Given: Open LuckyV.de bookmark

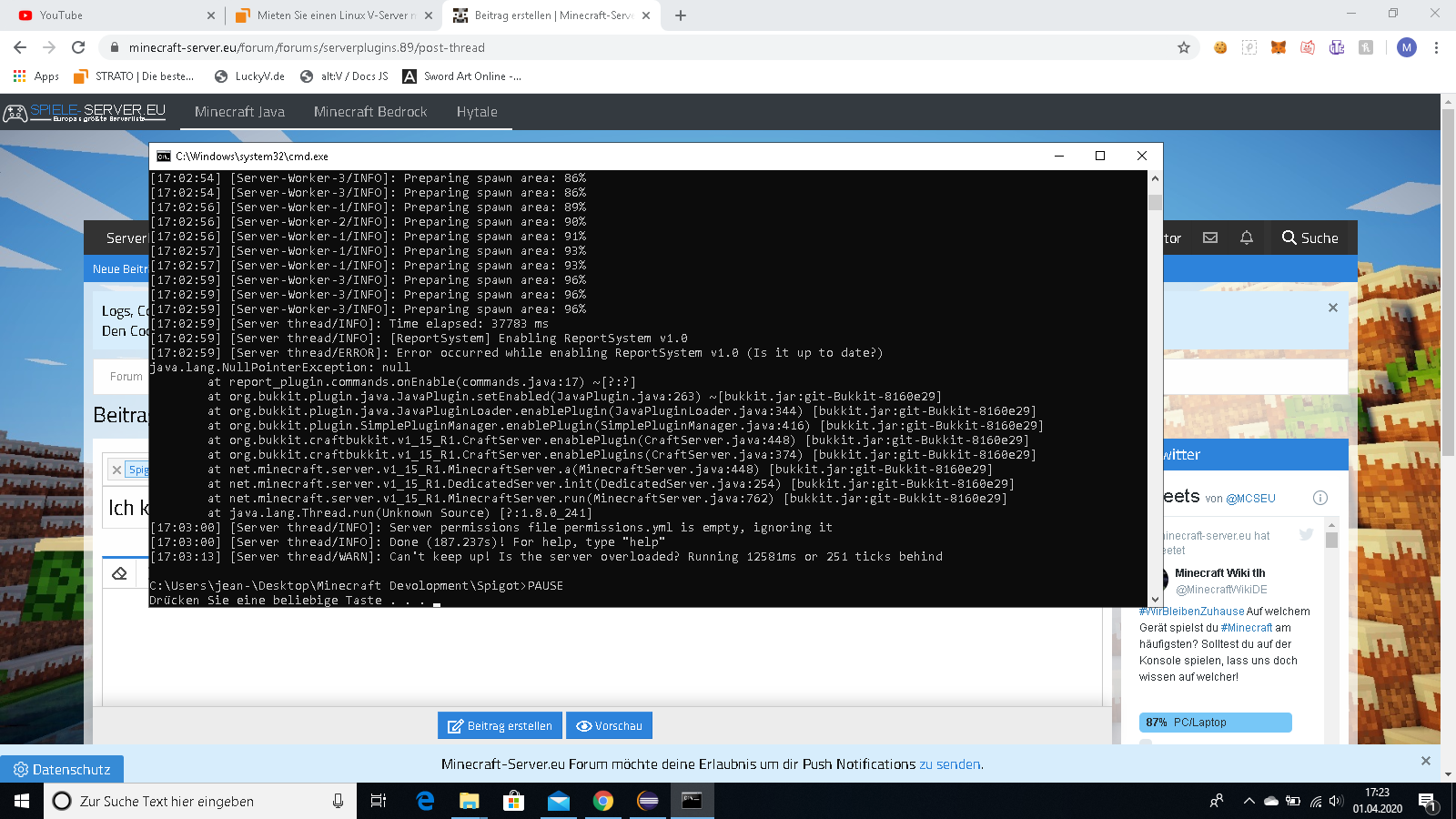Looking at the screenshot, I should pos(249,76).
